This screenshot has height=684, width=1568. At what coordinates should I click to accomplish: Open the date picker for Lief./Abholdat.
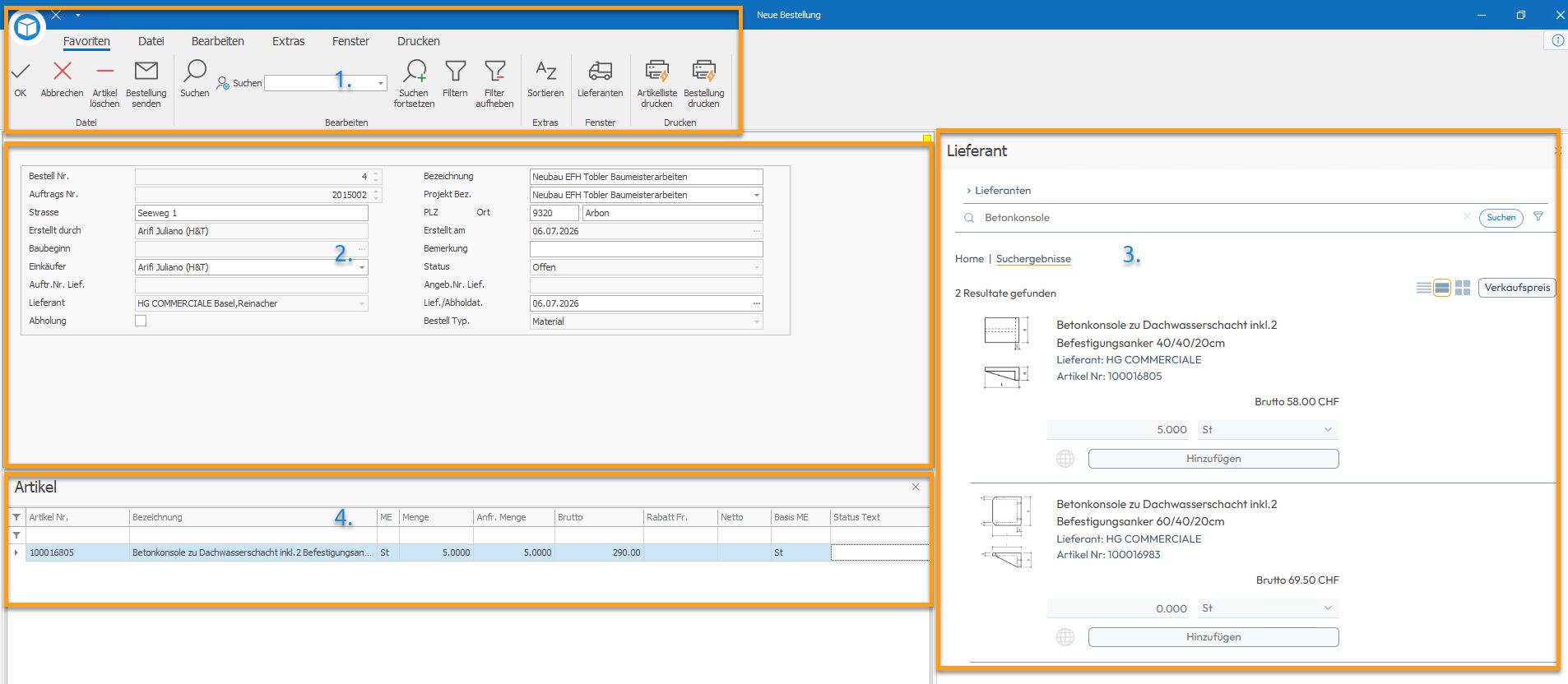(x=756, y=303)
